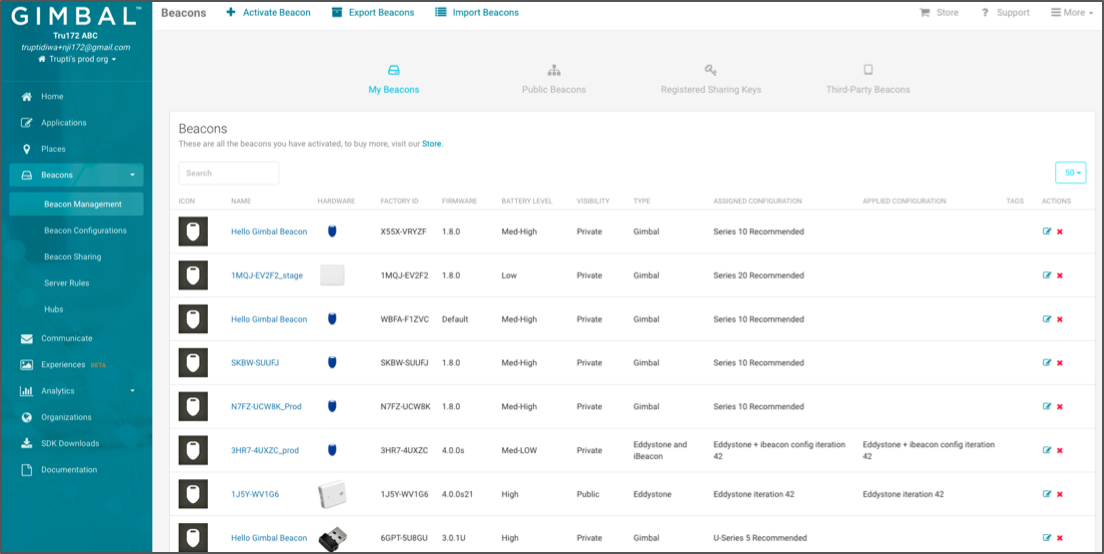Delete beacon 1MQJ-EV2F2

click(1060, 275)
